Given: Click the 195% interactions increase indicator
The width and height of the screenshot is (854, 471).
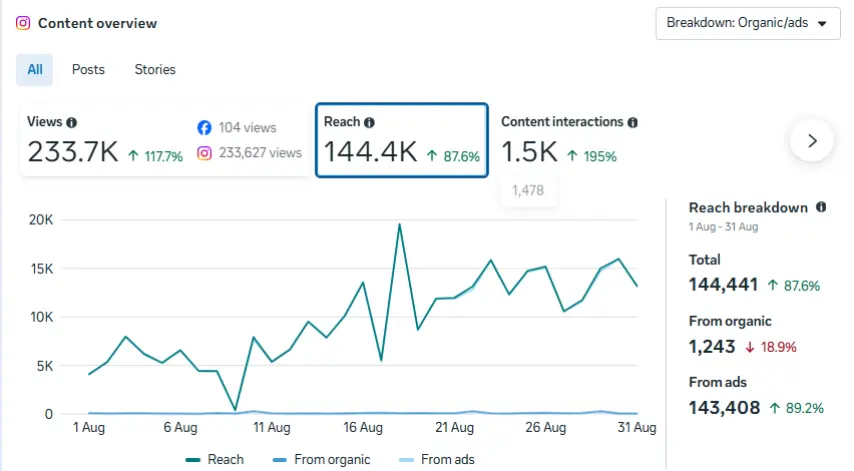Looking at the screenshot, I should pyautogui.click(x=591, y=157).
